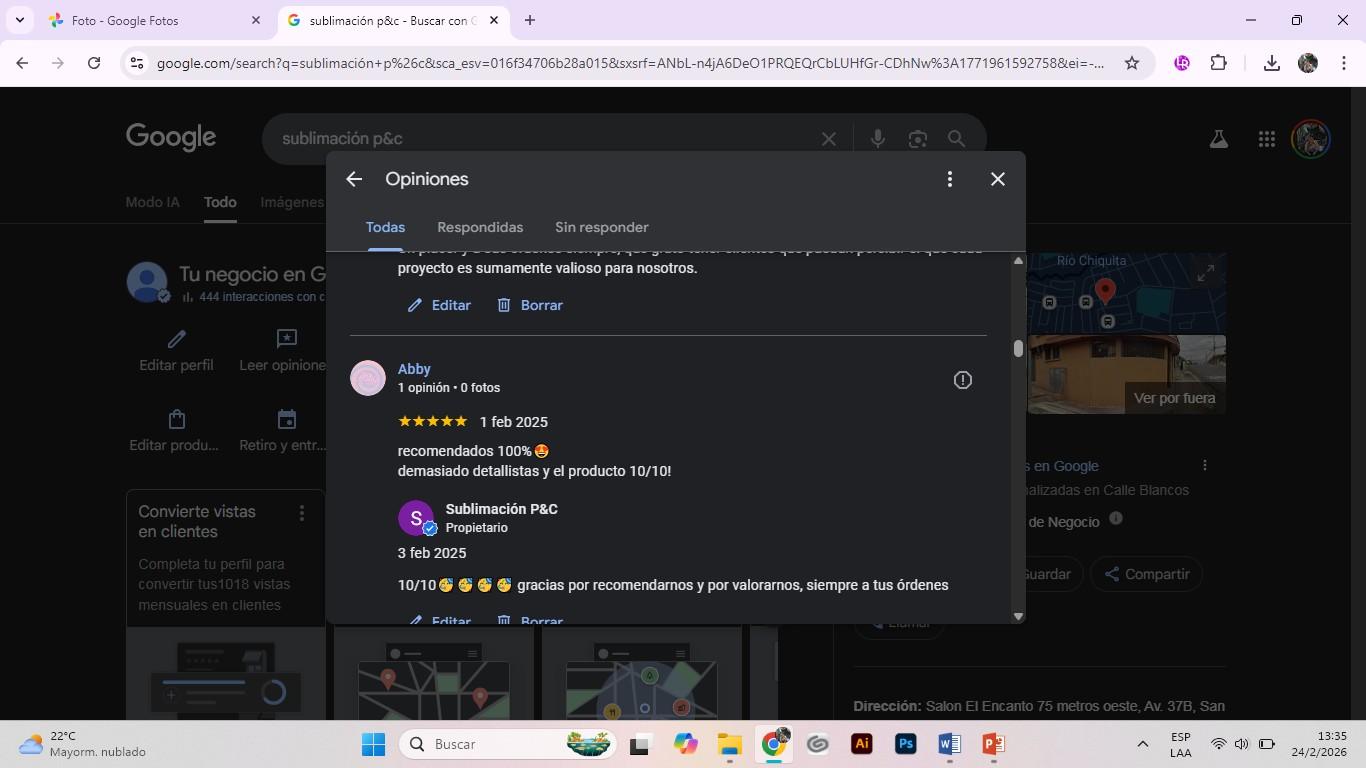Viewport: 1366px width, 768px height.
Task: Click the Editar link above Abby's review
Action: click(439, 305)
